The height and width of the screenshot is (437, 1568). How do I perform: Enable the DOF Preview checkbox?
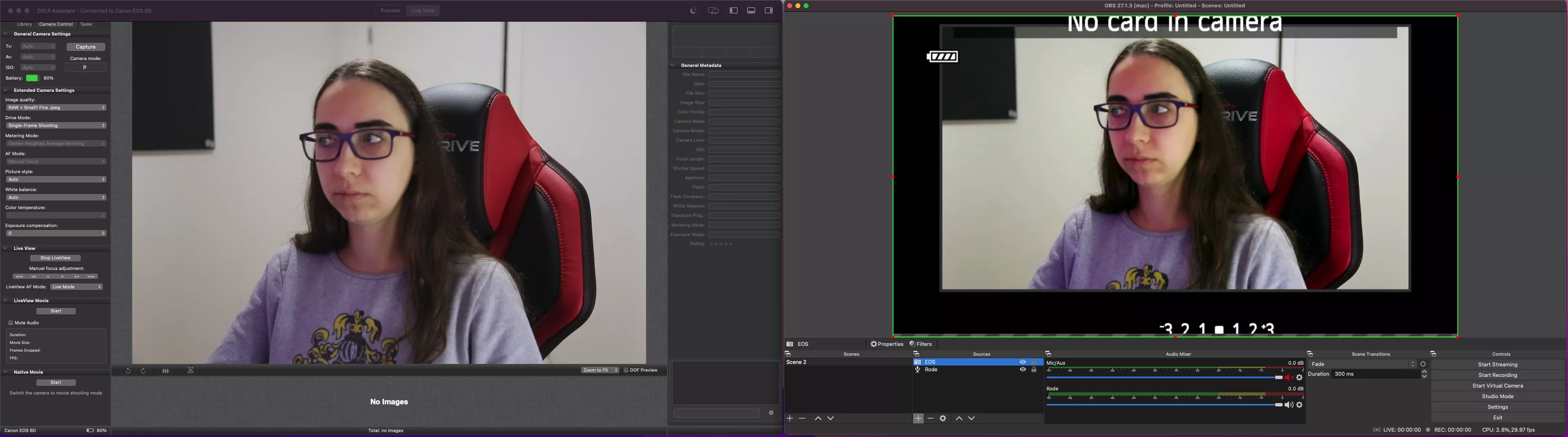(x=626, y=370)
